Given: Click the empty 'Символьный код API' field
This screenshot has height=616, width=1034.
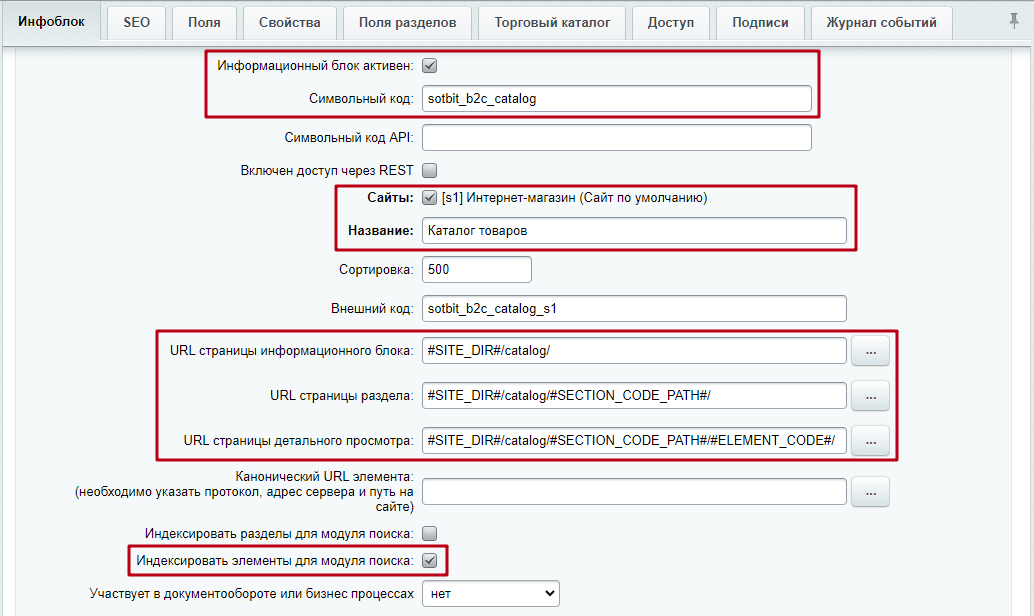Looking at the screenshot, I should pos(616,137).
